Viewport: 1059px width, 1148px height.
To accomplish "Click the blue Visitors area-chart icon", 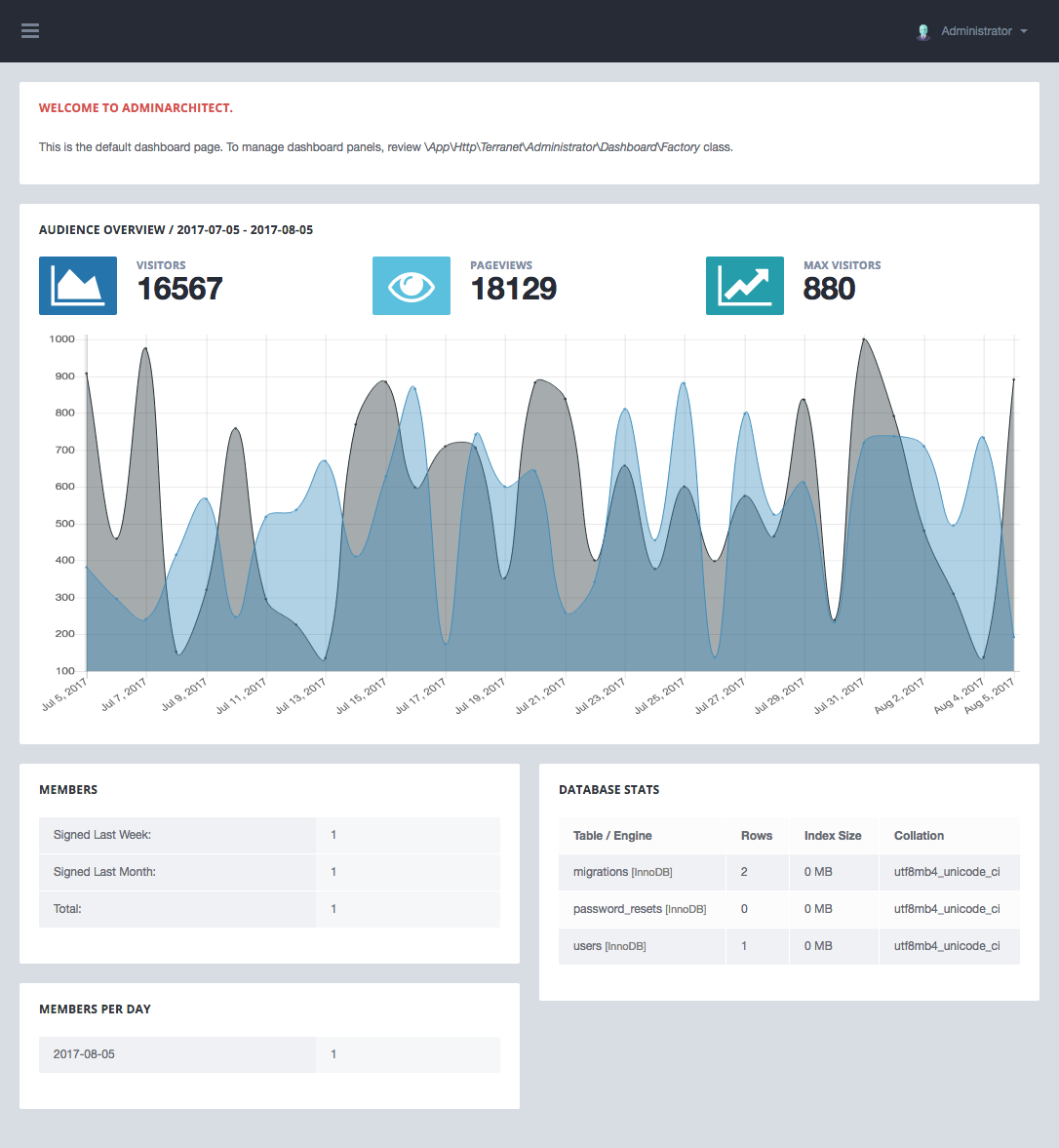I will pyautogui.click(x=78, y=286).
